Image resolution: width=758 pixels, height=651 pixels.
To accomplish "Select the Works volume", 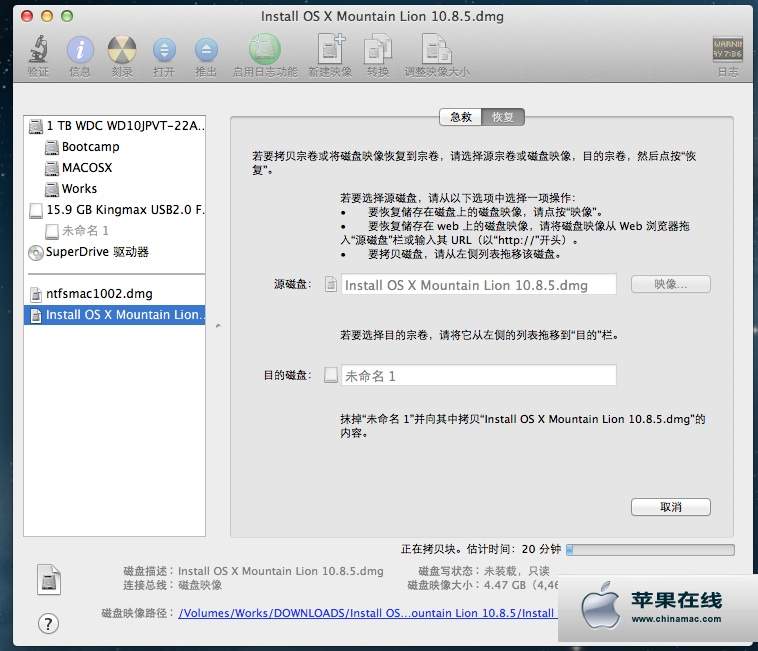I will [115, 188].
